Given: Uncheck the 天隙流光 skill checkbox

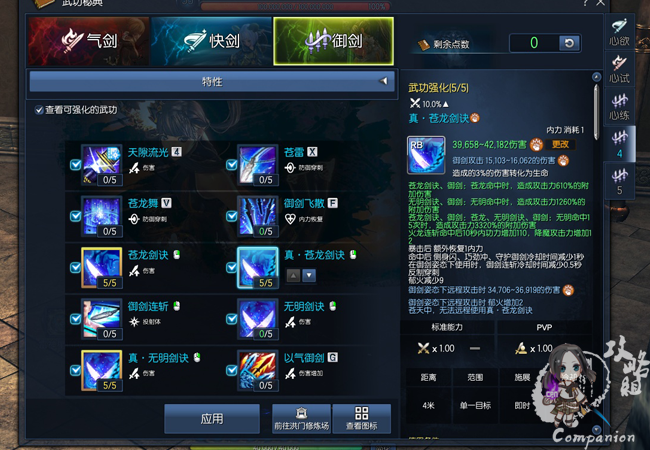Looking at the screenshot, I should (75, 165).
